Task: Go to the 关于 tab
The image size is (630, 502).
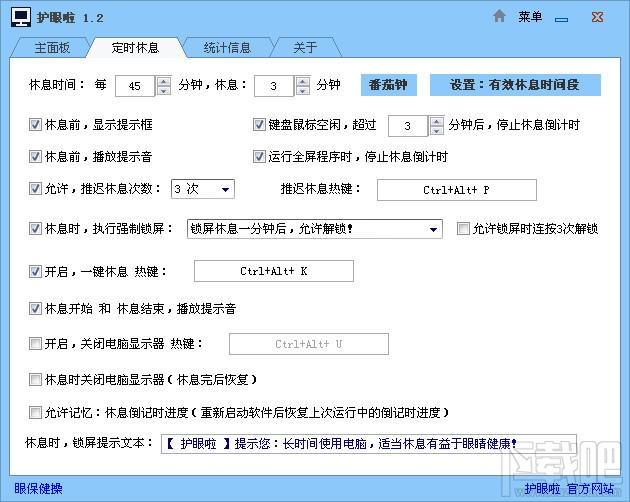Action: tap(305, 48)
